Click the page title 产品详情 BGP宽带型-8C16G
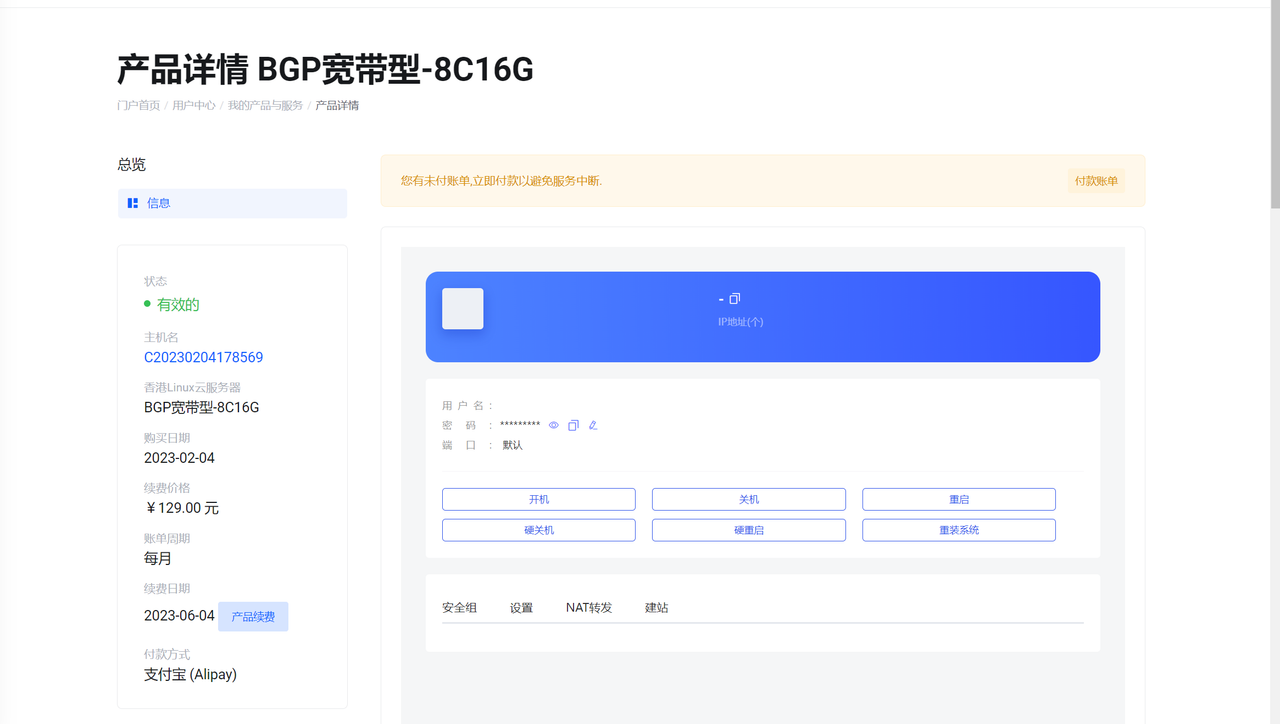The image size is (1280, 724). [x=325, y=69]
